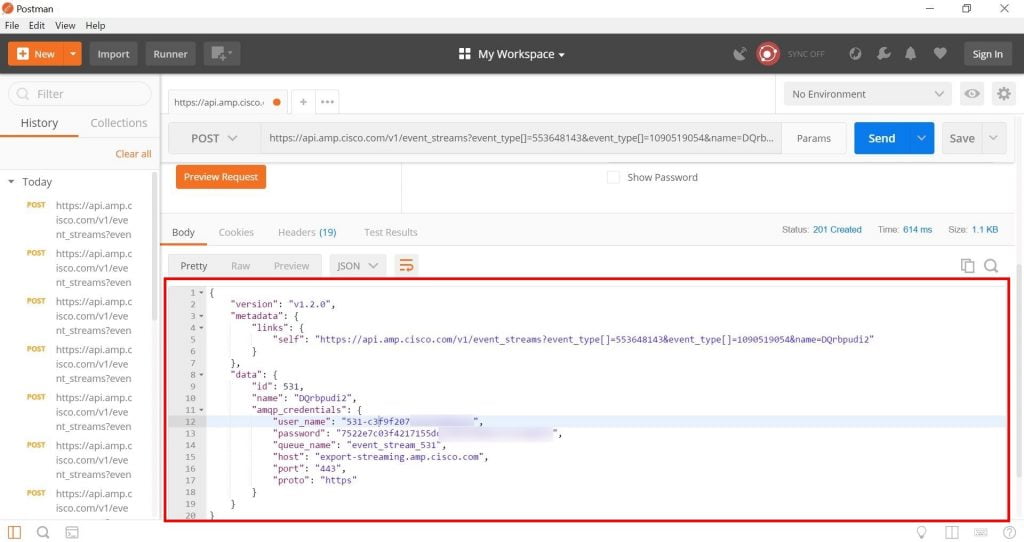Toggle the Show Password checkbox

click(x=613, y=177)
